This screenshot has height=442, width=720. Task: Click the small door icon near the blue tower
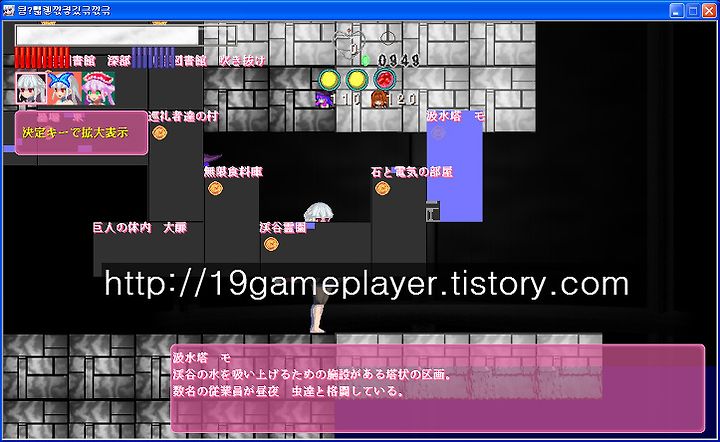coord(432,212)
